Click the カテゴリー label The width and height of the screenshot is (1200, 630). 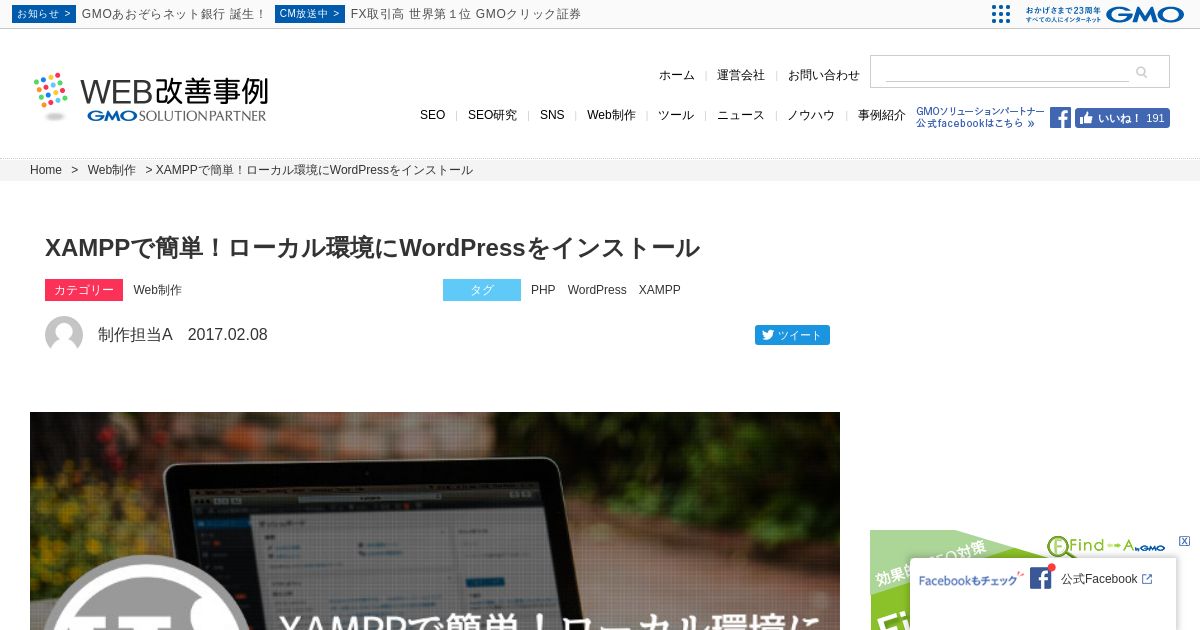[84, 290]
